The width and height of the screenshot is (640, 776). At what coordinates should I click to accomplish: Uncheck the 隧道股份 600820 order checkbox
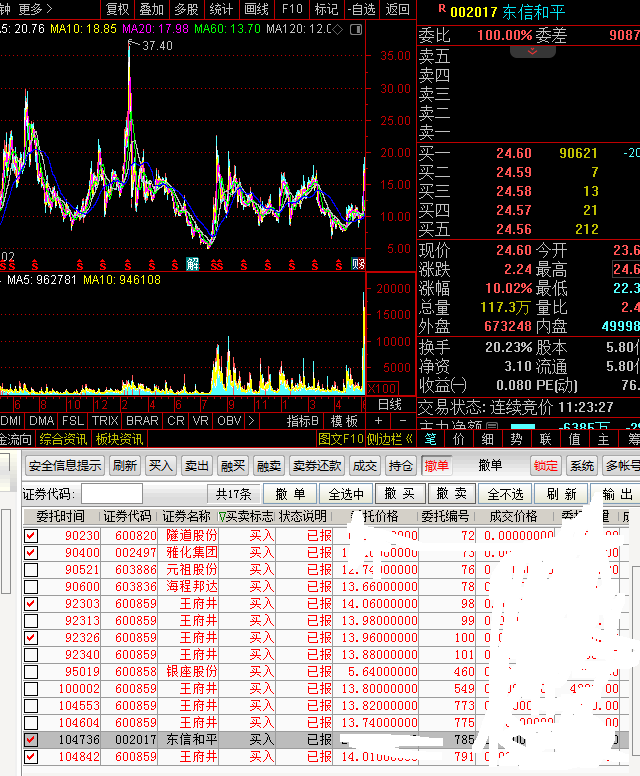click(x=31, y=535)
